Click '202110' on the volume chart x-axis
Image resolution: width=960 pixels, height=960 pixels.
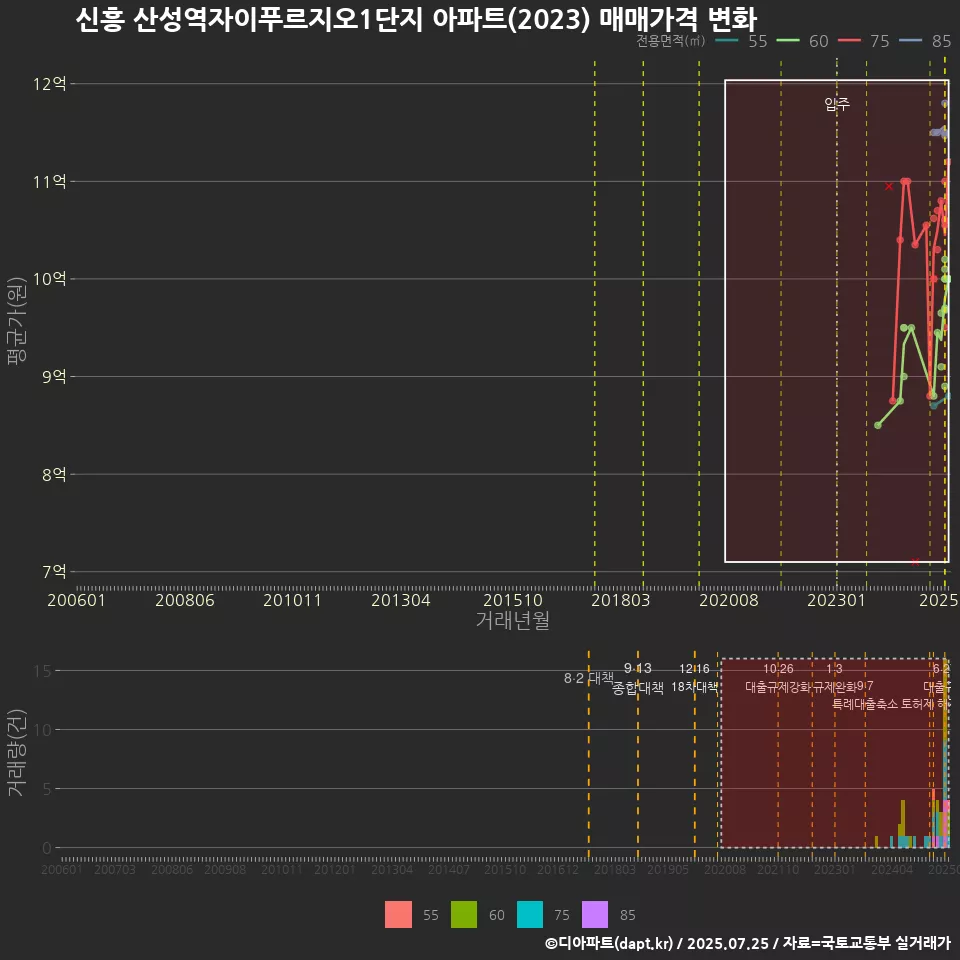[778, 869]
